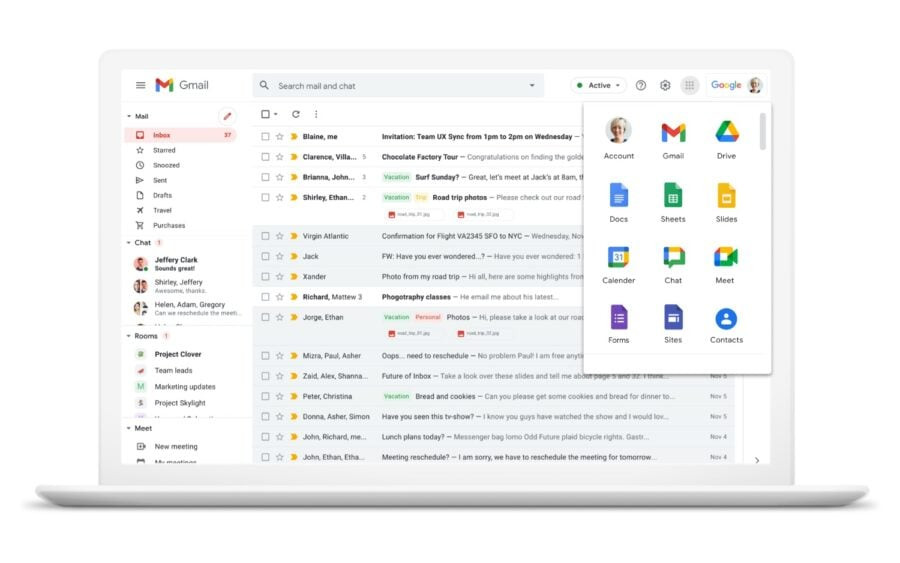Open Account in the apps panel
Image resolution: width=900 pixels, height=563 pixels.
point(619,131)
